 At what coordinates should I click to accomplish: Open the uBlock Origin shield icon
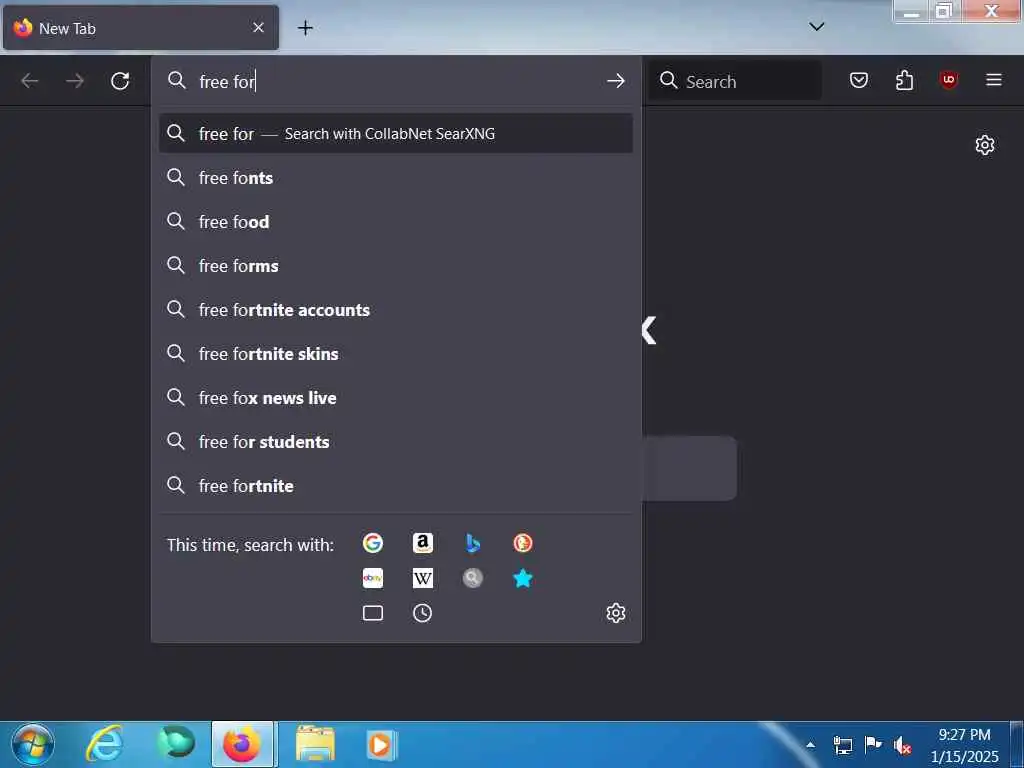tap(949, 80)
